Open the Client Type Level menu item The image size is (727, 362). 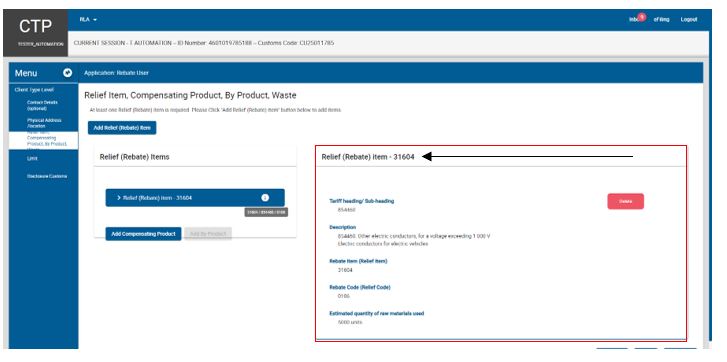point(34,90)
